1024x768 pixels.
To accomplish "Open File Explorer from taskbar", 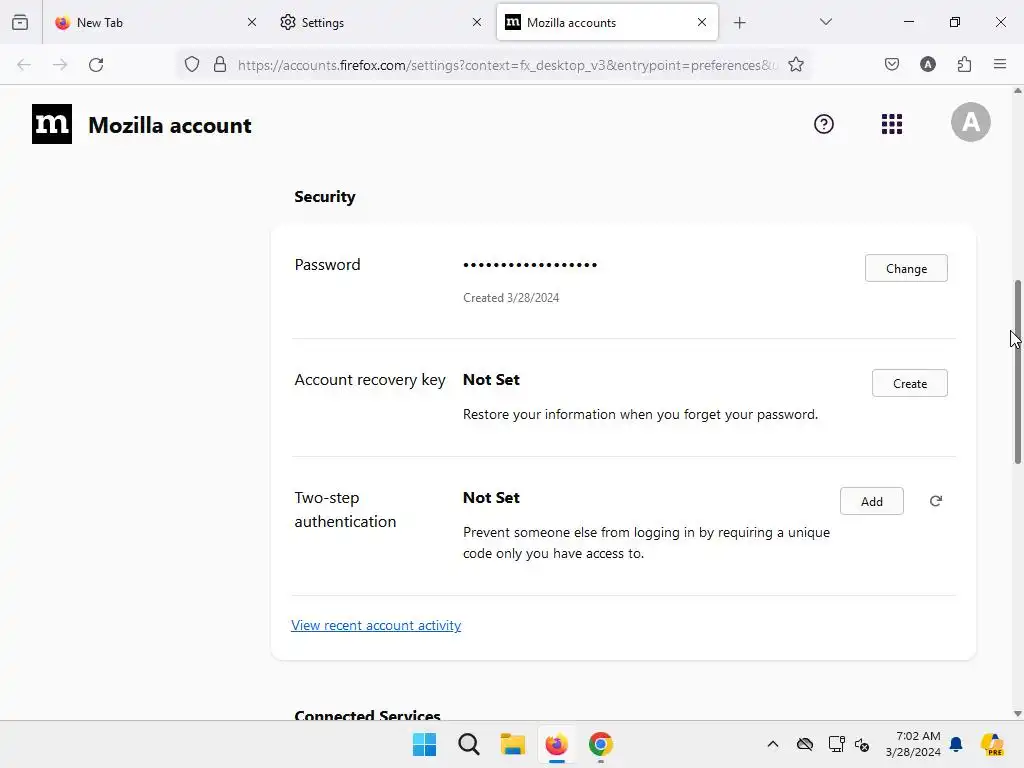I will pyautogui.click(x=513, y=744).
